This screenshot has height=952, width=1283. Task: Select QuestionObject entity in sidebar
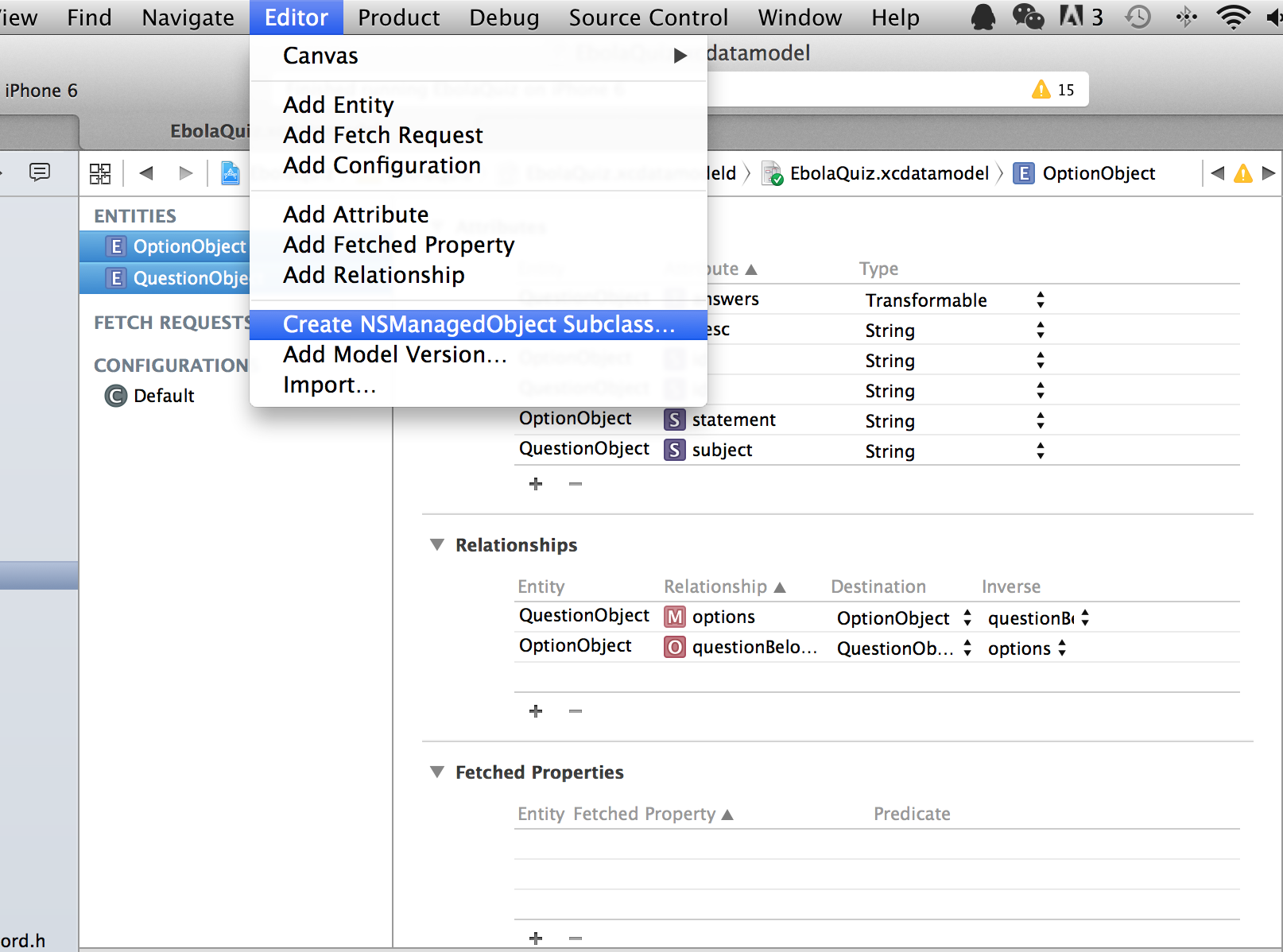pyautogui.click(x=165, y=278)
